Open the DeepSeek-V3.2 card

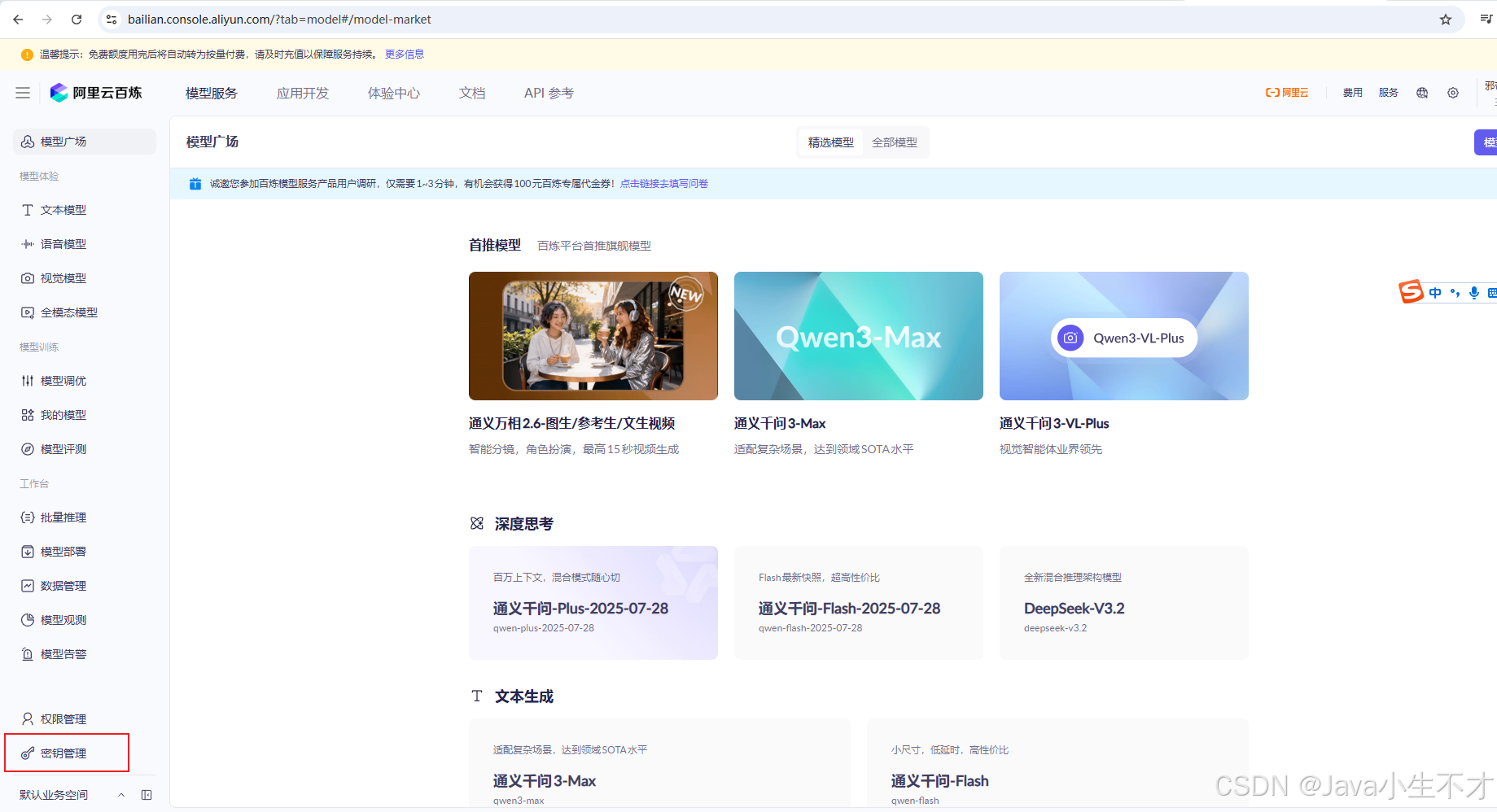tap(1124, 603)
